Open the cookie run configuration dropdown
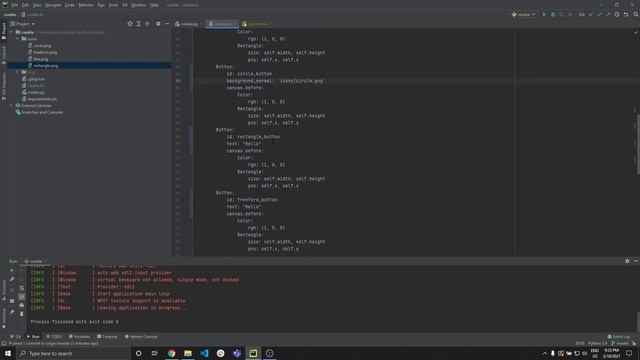 [x=524, y=14]
